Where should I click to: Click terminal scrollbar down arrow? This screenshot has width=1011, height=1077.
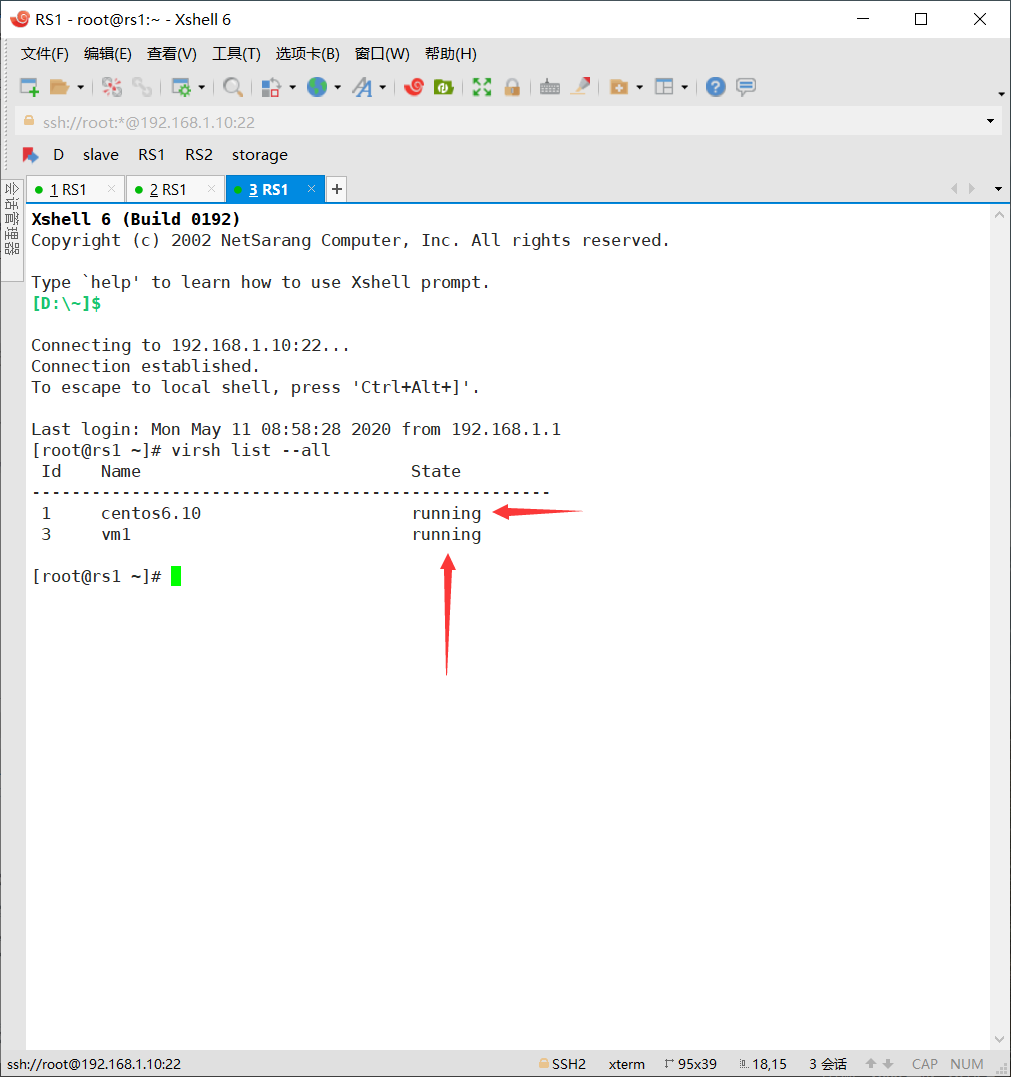1000,1039
